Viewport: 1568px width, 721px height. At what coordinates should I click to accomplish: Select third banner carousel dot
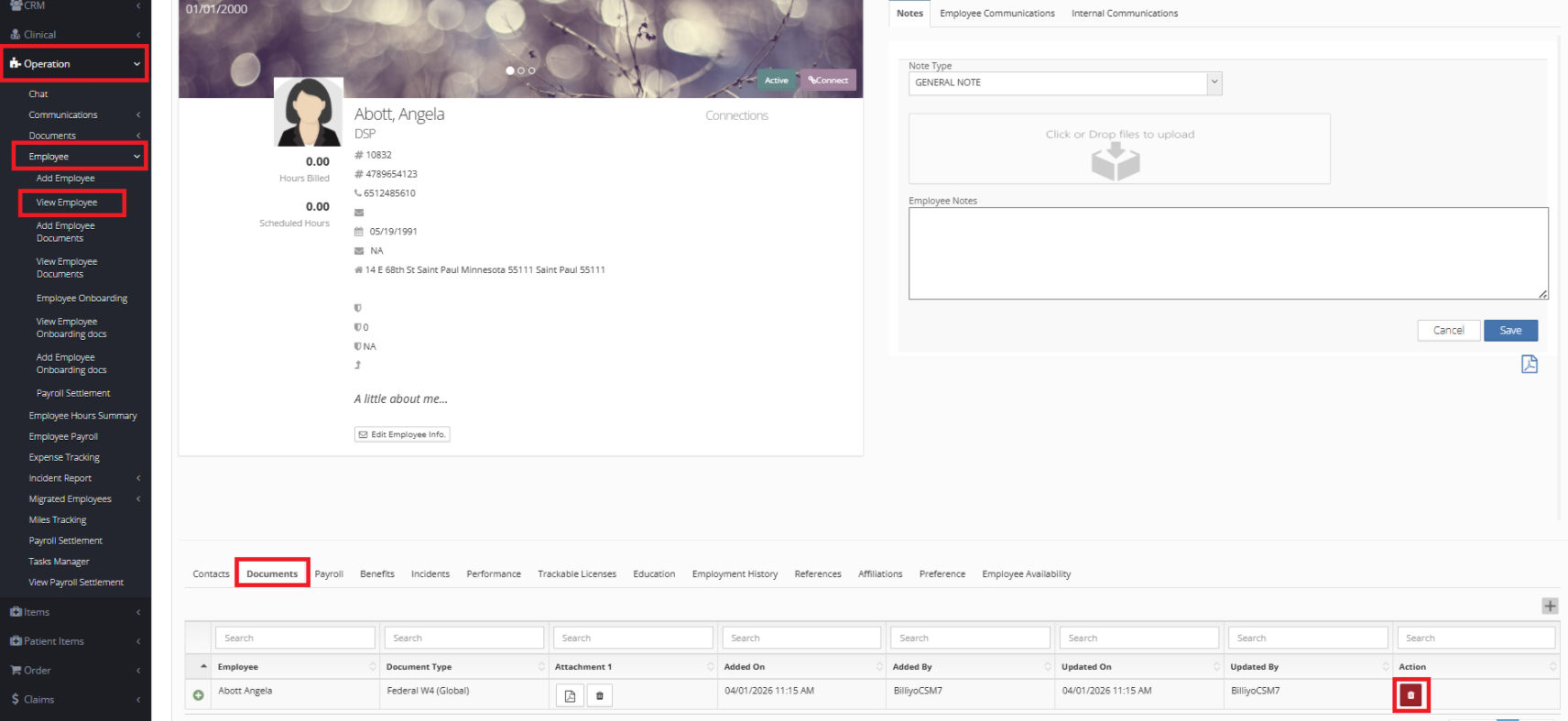click(532, 71)
